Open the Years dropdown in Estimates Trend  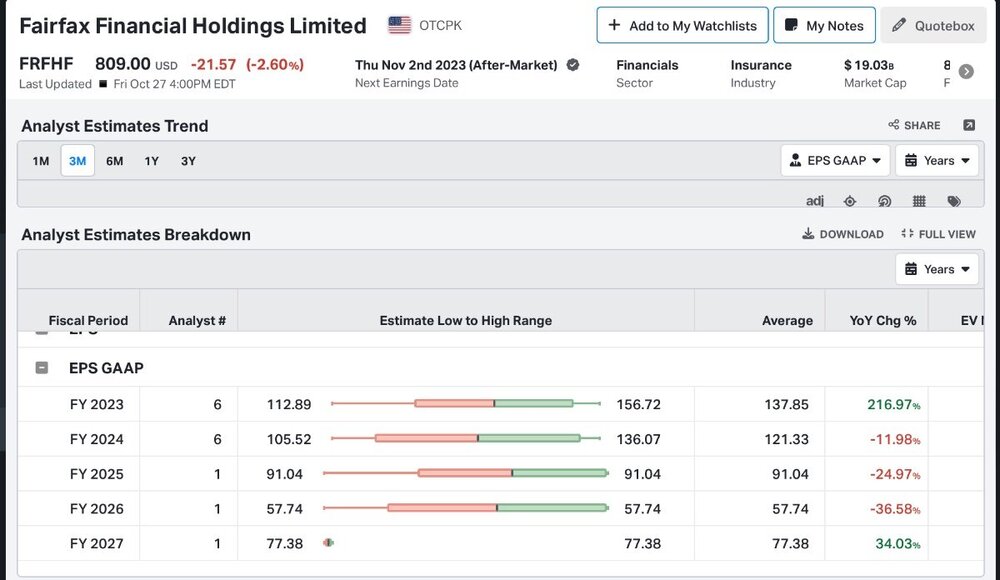click(x=937, y=161)
